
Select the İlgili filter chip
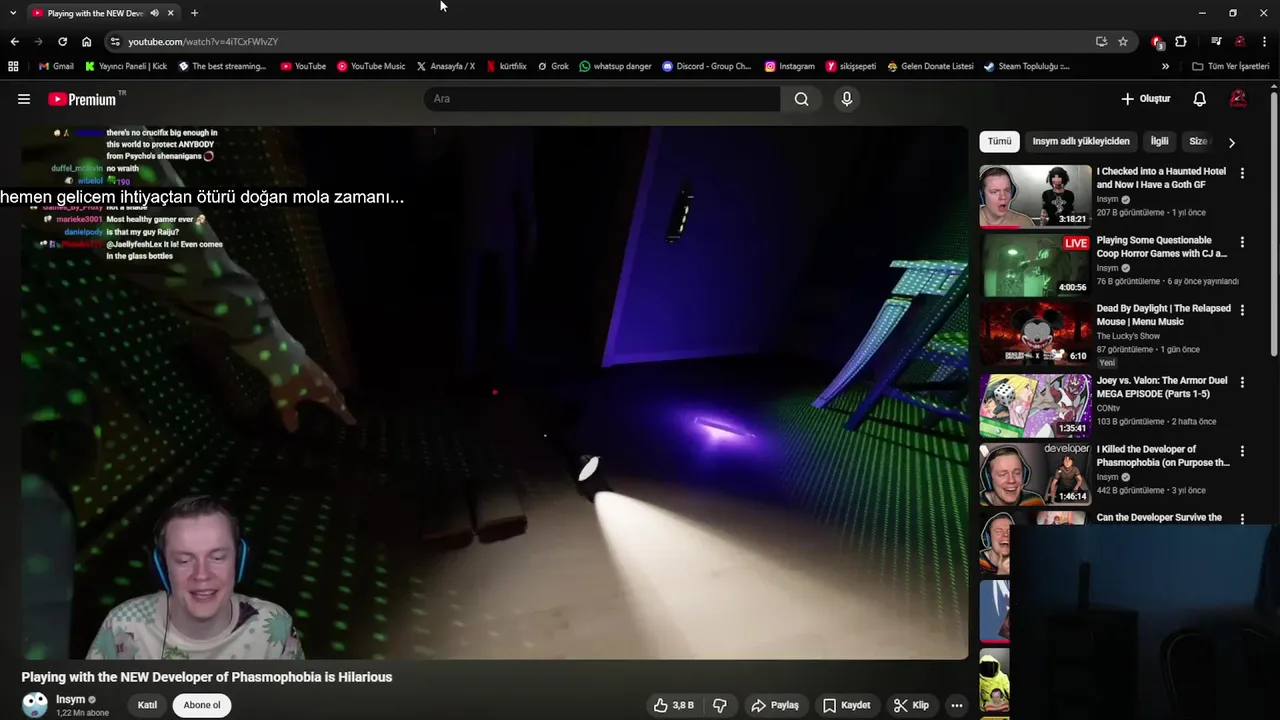click(x=1159, y=142)
